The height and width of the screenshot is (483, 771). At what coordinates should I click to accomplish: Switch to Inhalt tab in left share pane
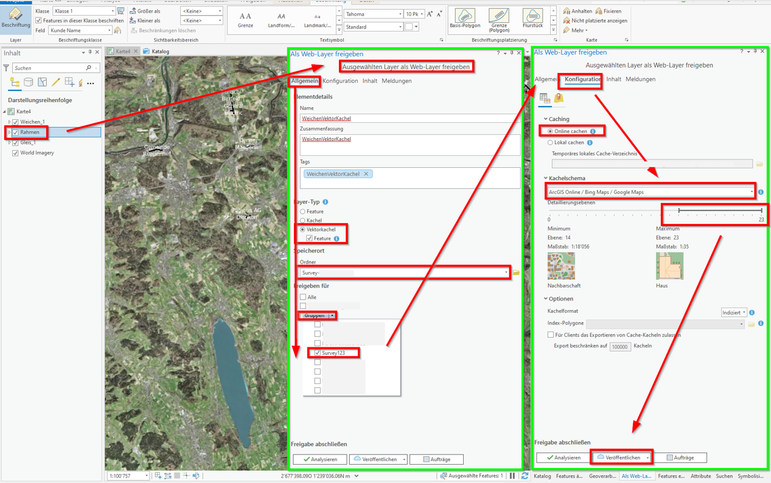370,81
